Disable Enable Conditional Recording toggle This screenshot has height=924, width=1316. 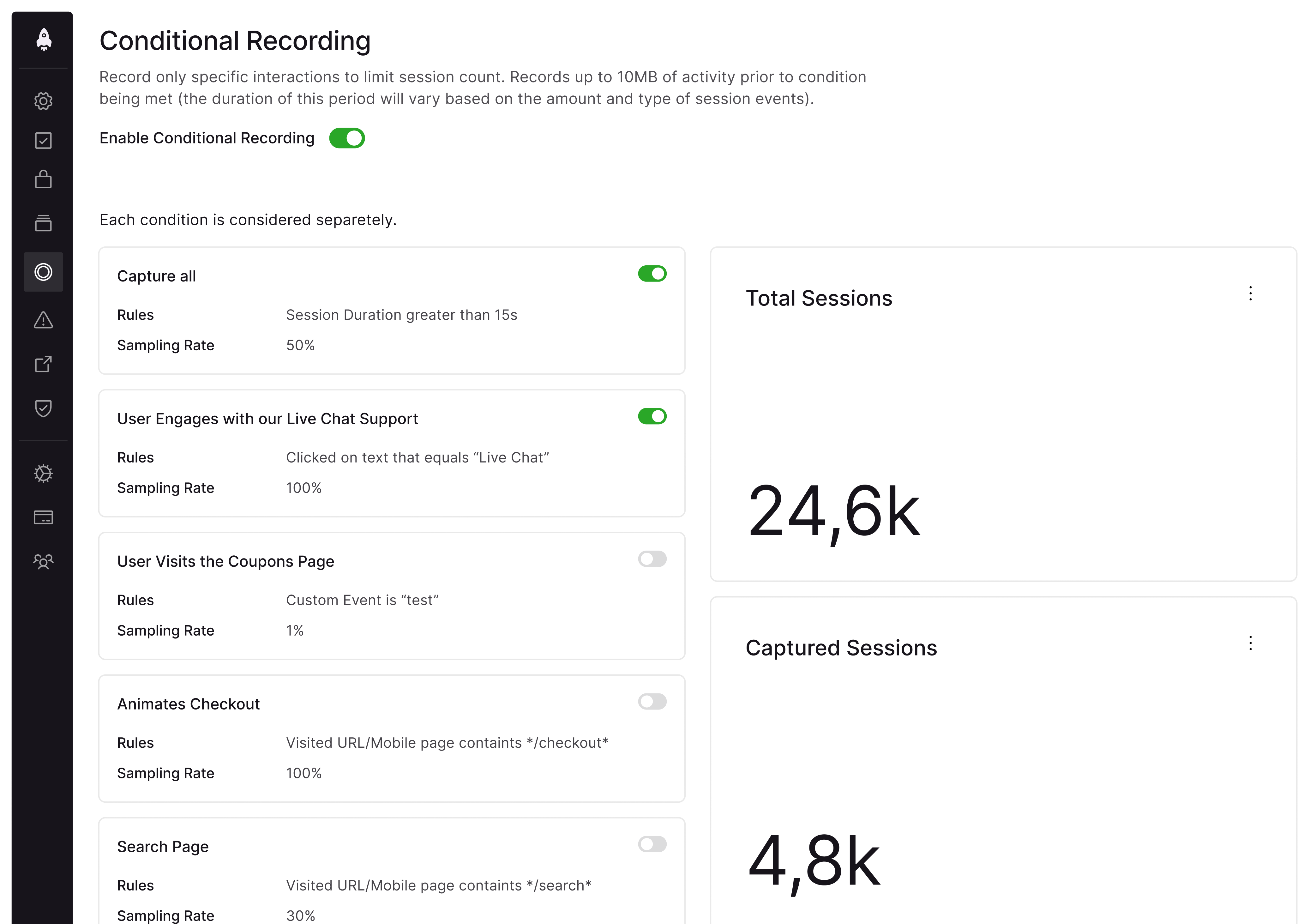click(347, 138)
